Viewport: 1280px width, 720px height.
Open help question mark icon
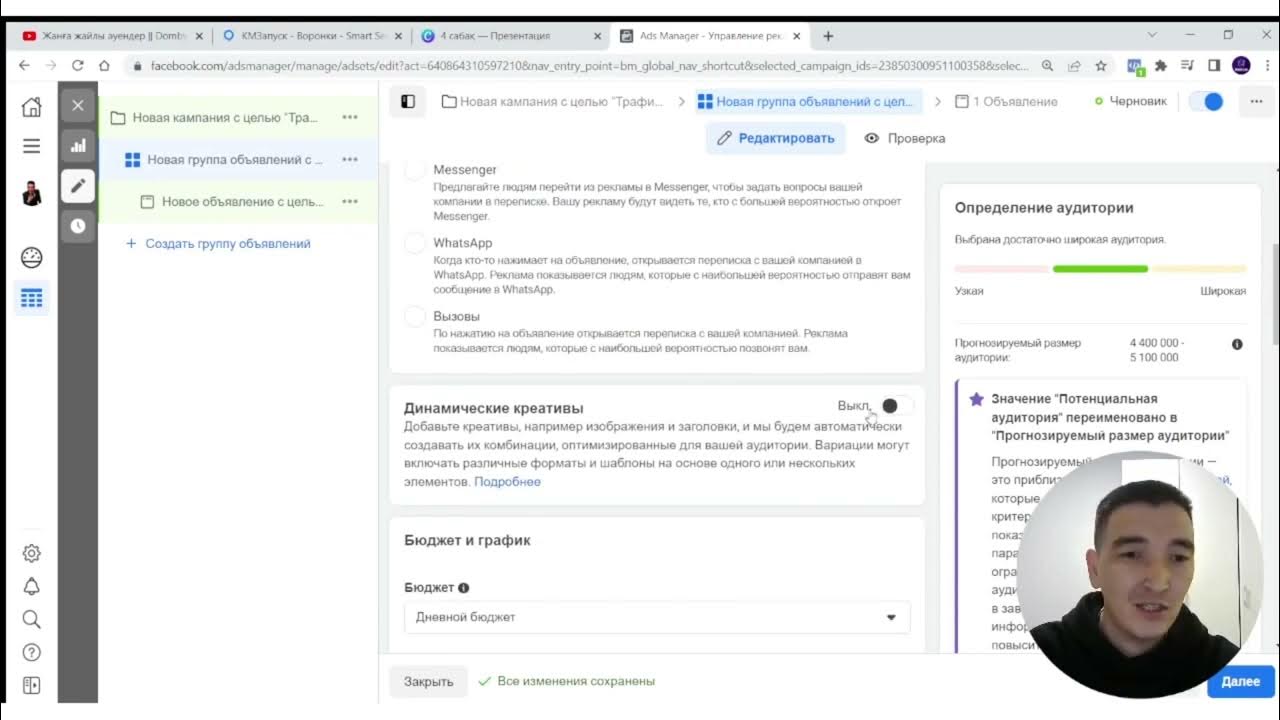(x=32, y=652)
